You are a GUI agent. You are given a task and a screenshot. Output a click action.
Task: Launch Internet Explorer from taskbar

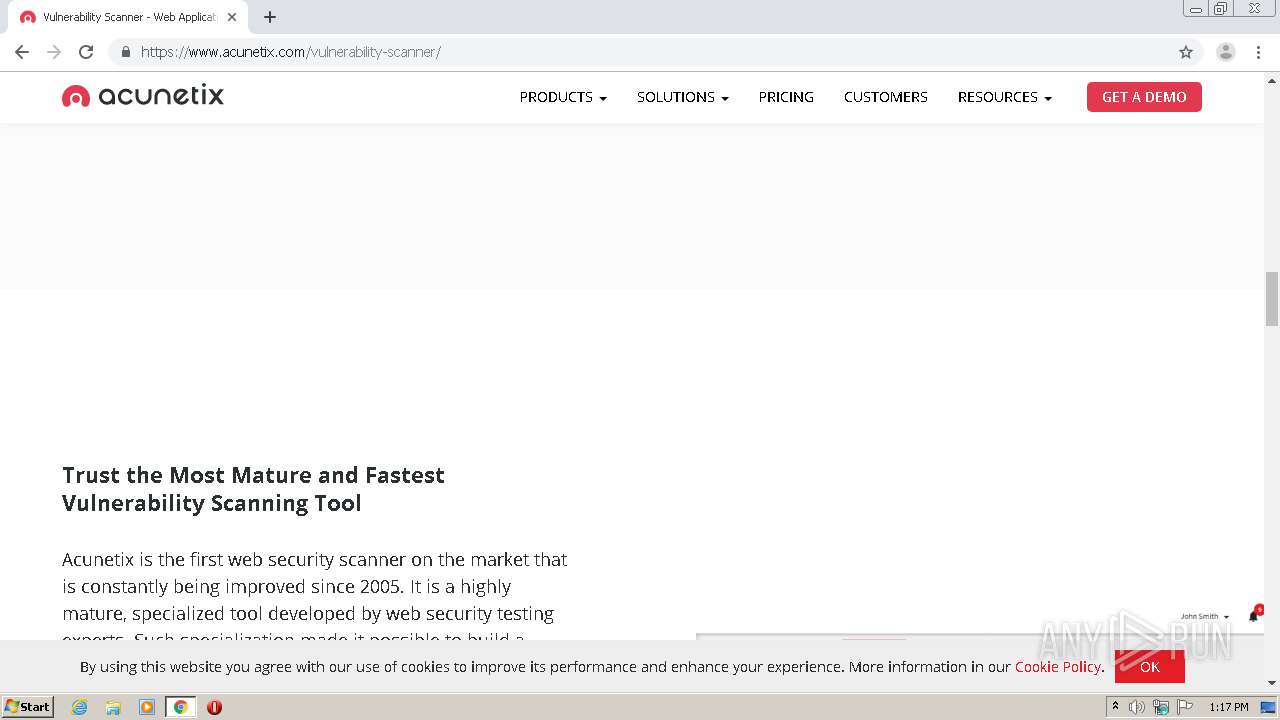pyautogui.click(x=80, y=707)
